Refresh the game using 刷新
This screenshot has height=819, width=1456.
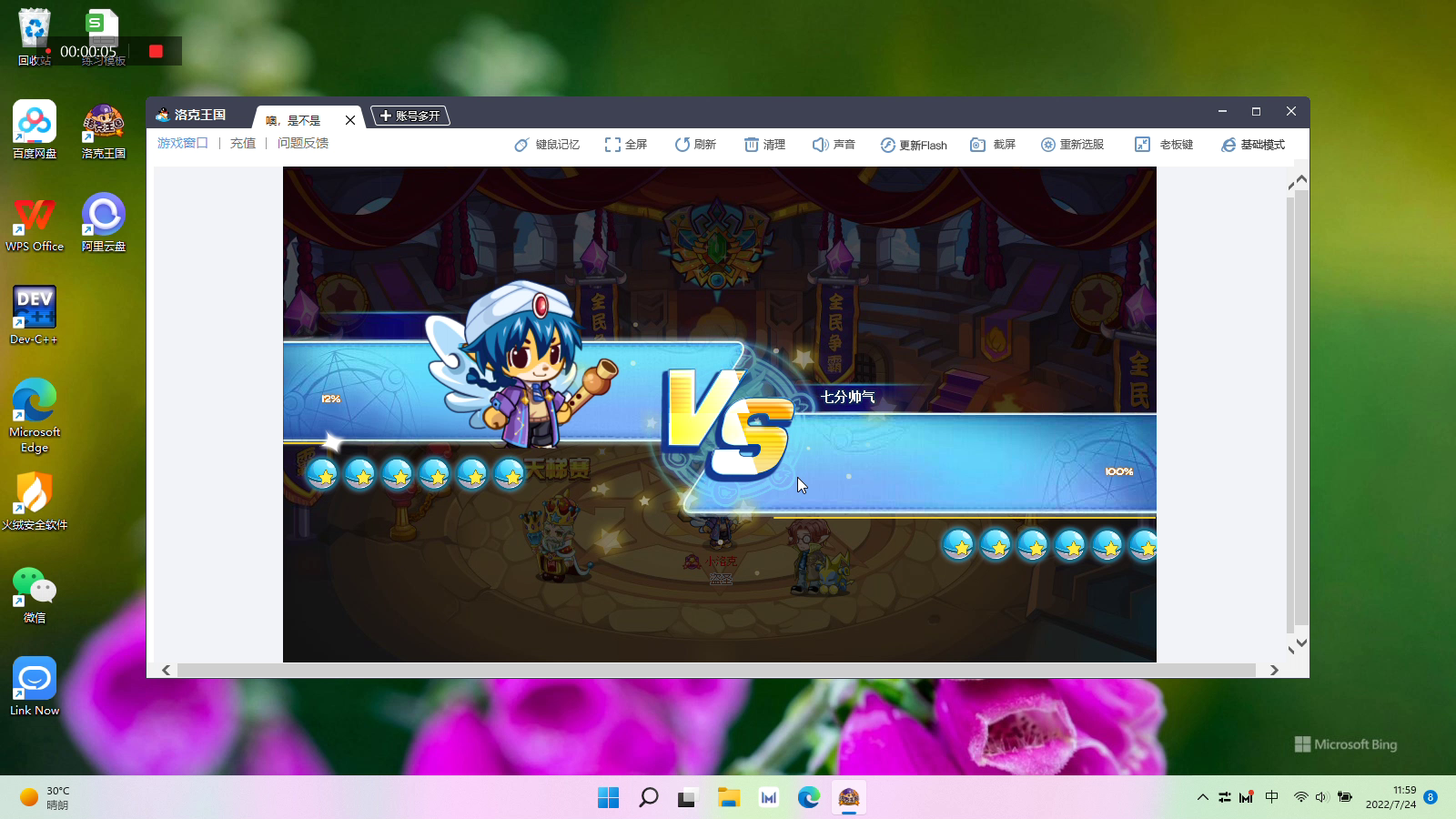click(x=695, y=145)
